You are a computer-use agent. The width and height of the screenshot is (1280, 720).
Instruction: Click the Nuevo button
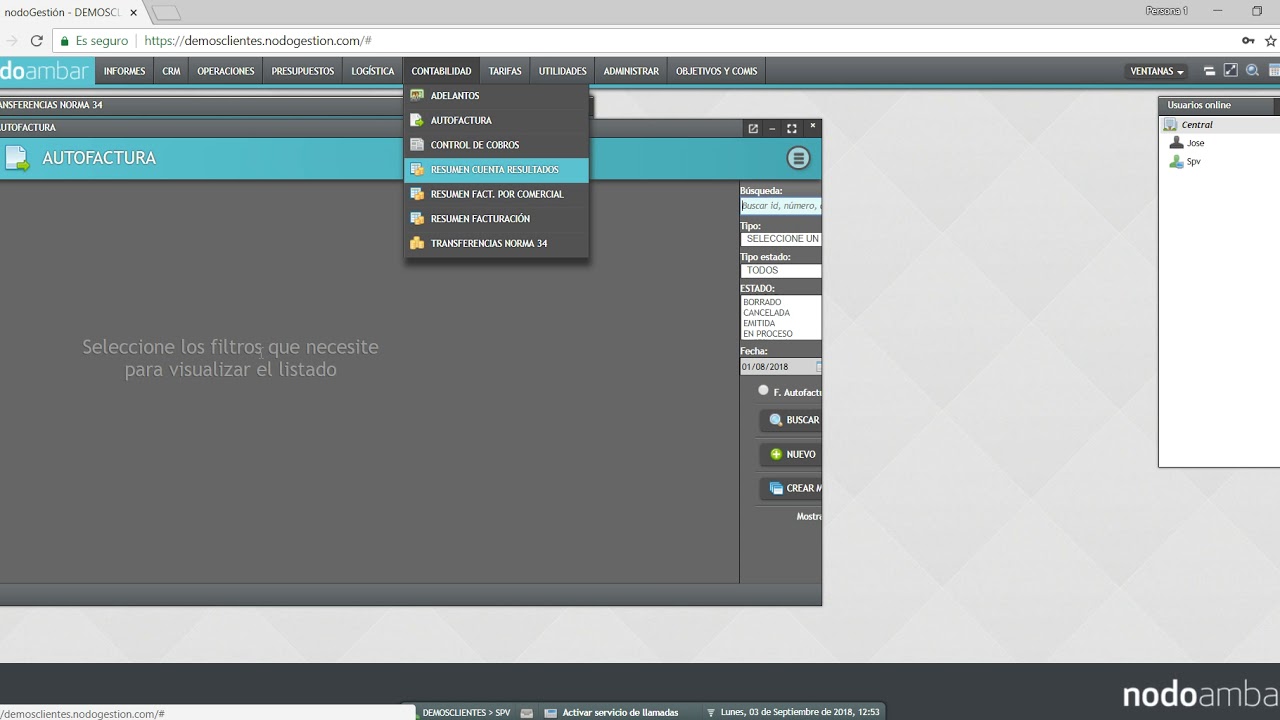click(791, 455)
